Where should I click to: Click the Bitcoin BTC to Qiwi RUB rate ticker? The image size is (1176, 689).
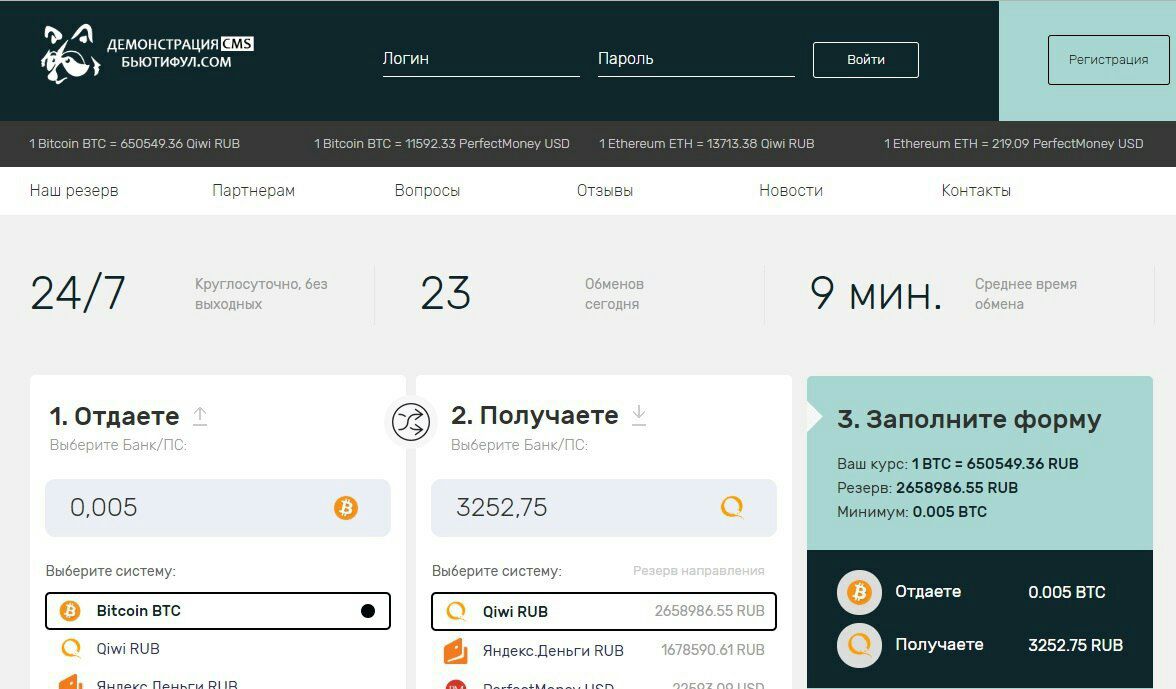tap(134, 143)
